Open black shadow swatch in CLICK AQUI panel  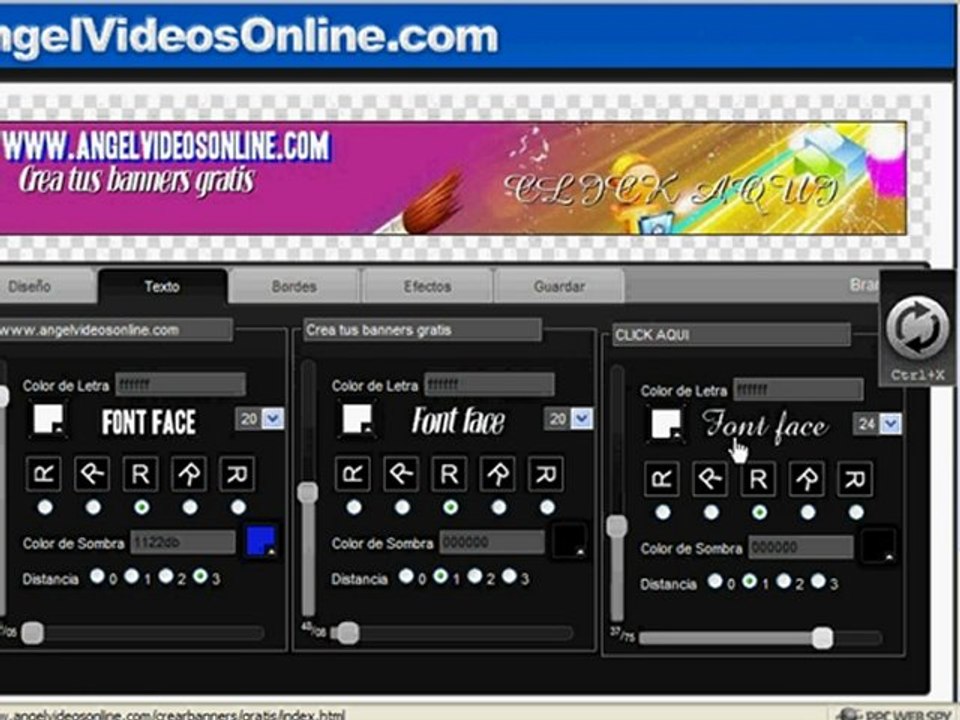pos(879,546)
